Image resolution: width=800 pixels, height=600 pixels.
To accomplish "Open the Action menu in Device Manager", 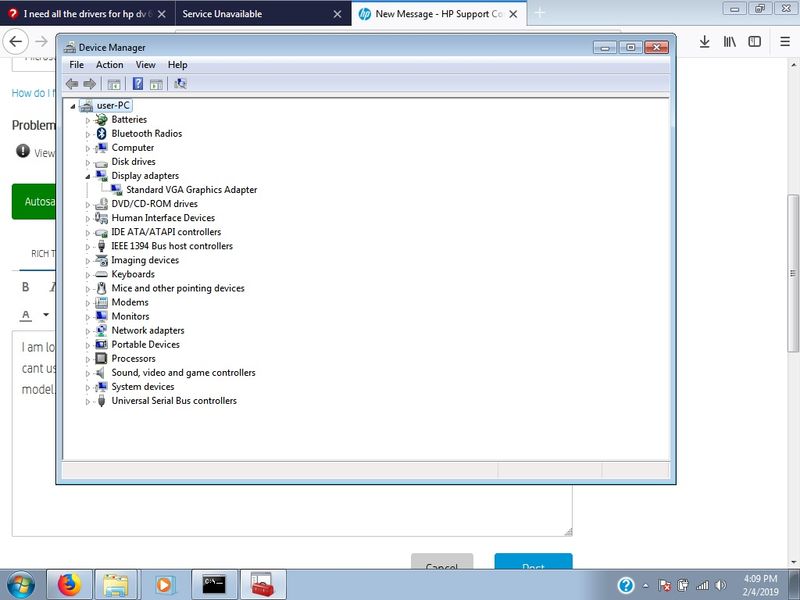I will (110, 65).
